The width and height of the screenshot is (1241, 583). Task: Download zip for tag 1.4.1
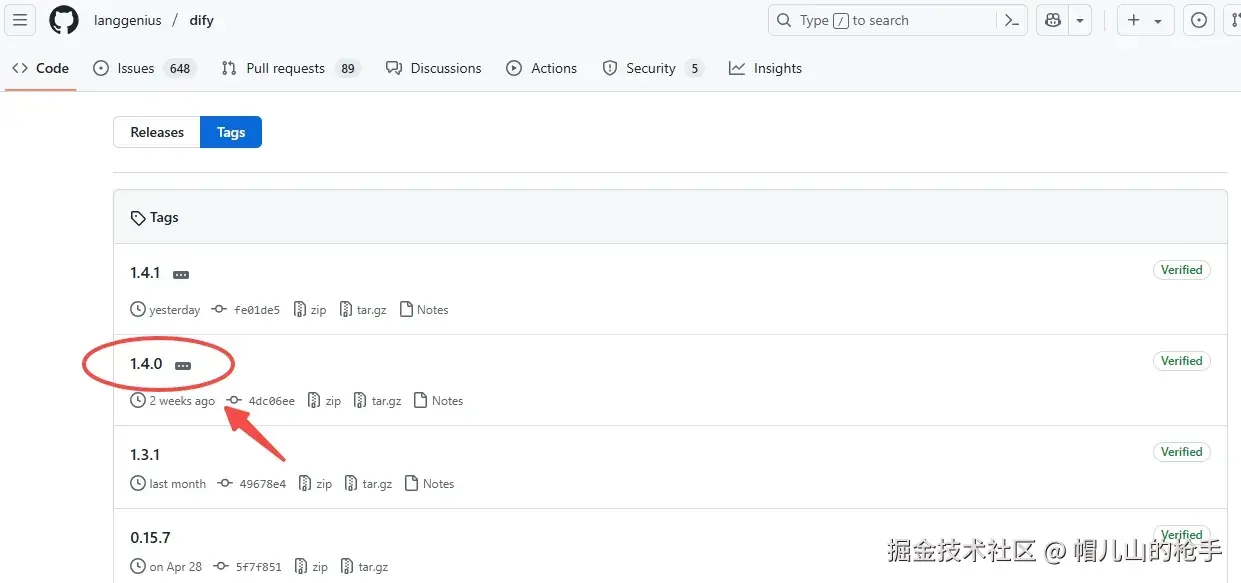tap(310, 310)
